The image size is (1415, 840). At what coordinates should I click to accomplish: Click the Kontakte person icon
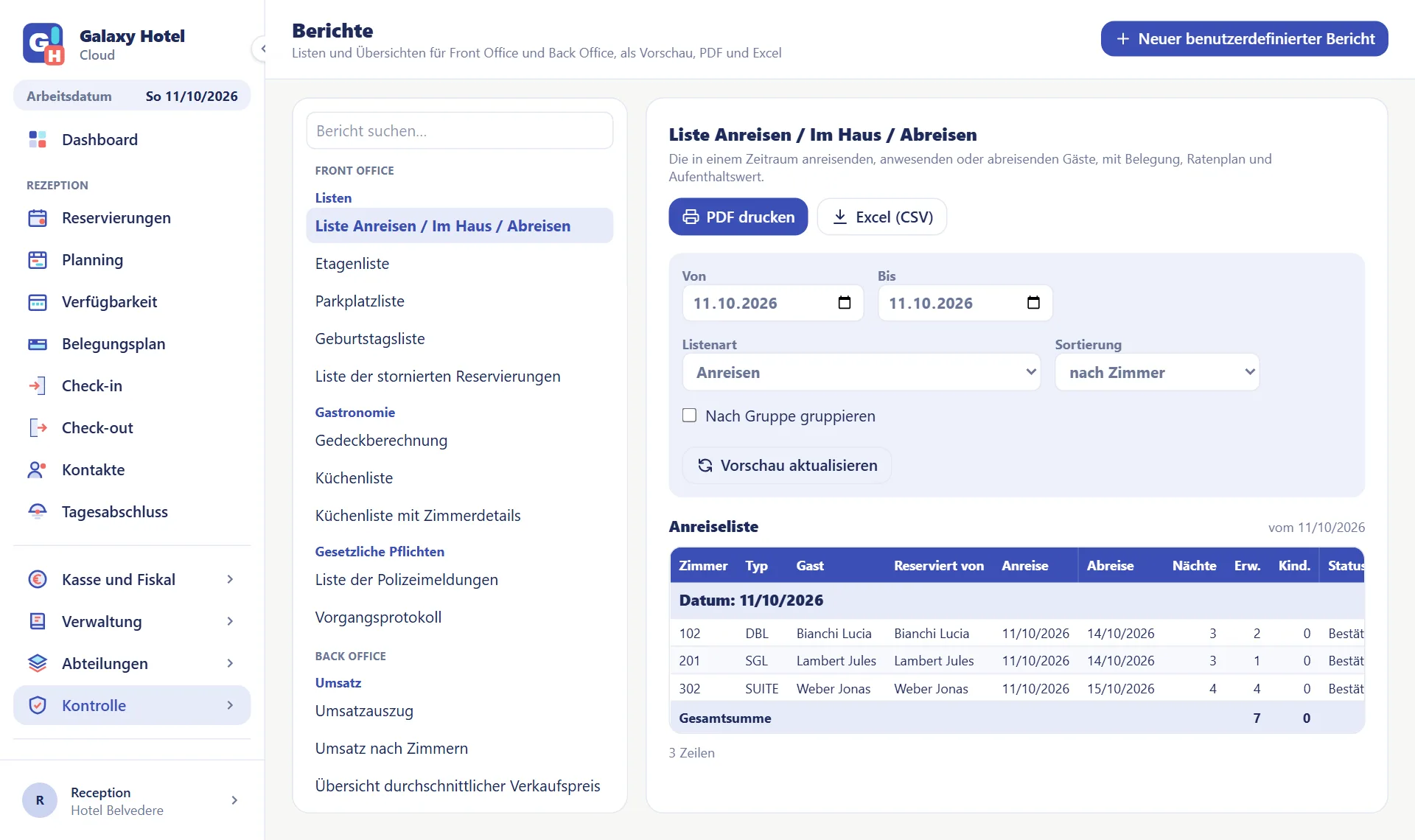tap(38, 470)
